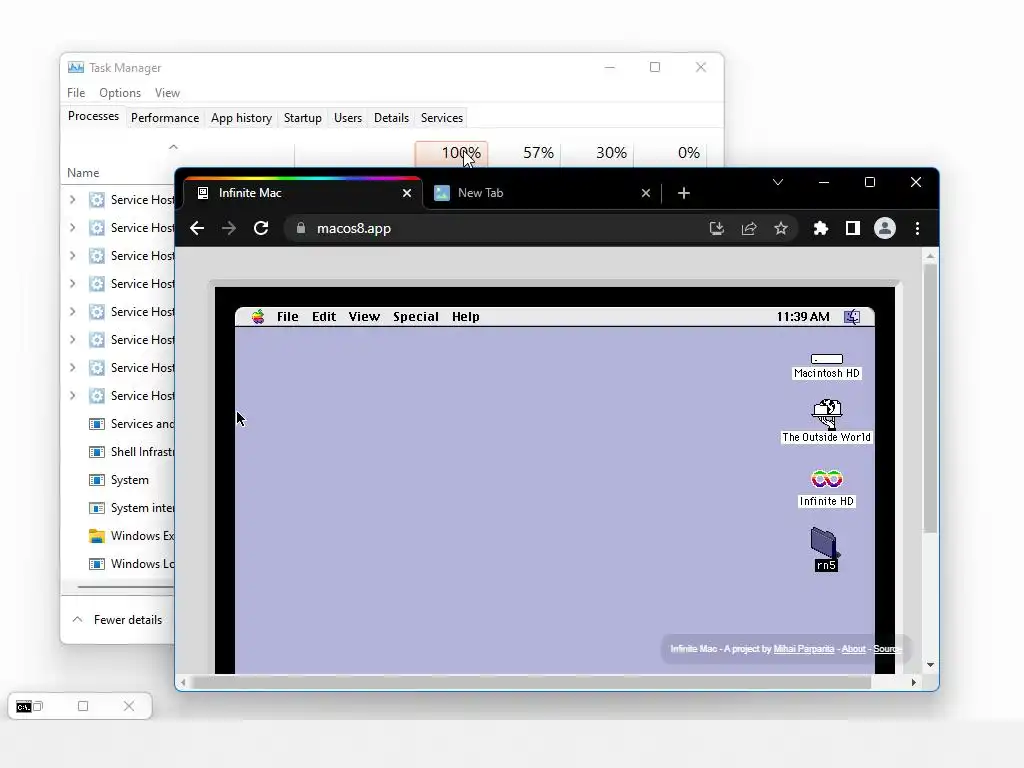This screenshot has width=1024, height=768.
Task: Go back in the browser
Action: click(x=197, y=229)
